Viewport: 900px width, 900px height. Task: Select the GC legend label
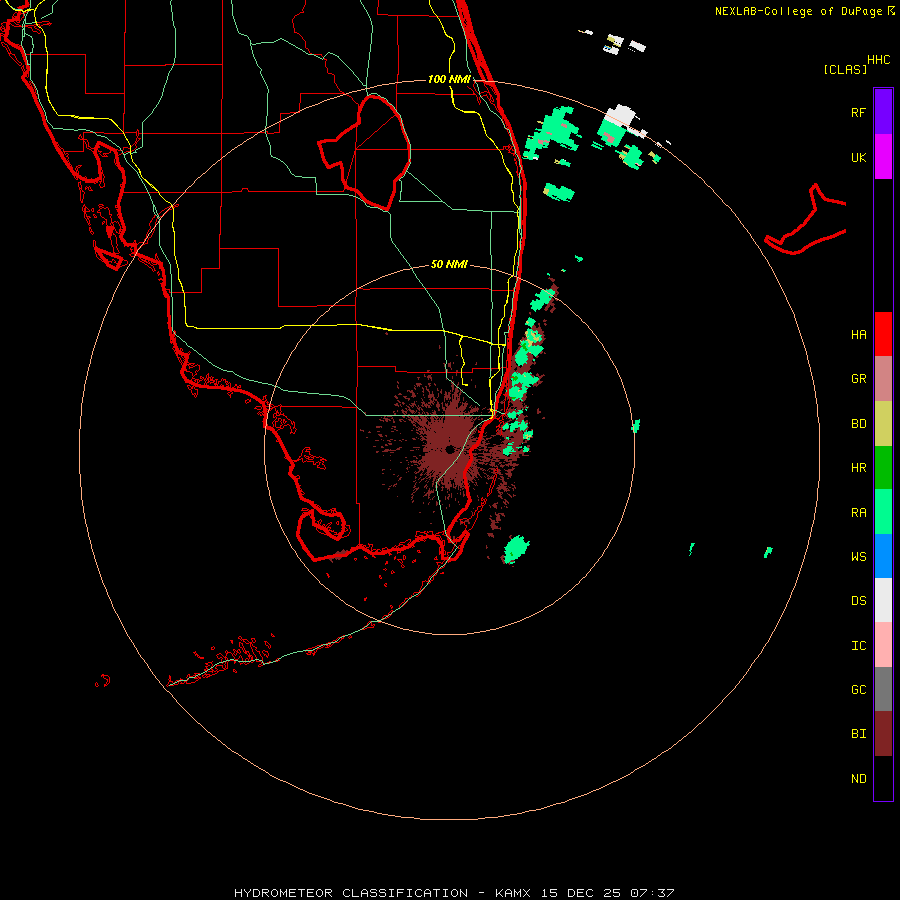click(858, 690)
